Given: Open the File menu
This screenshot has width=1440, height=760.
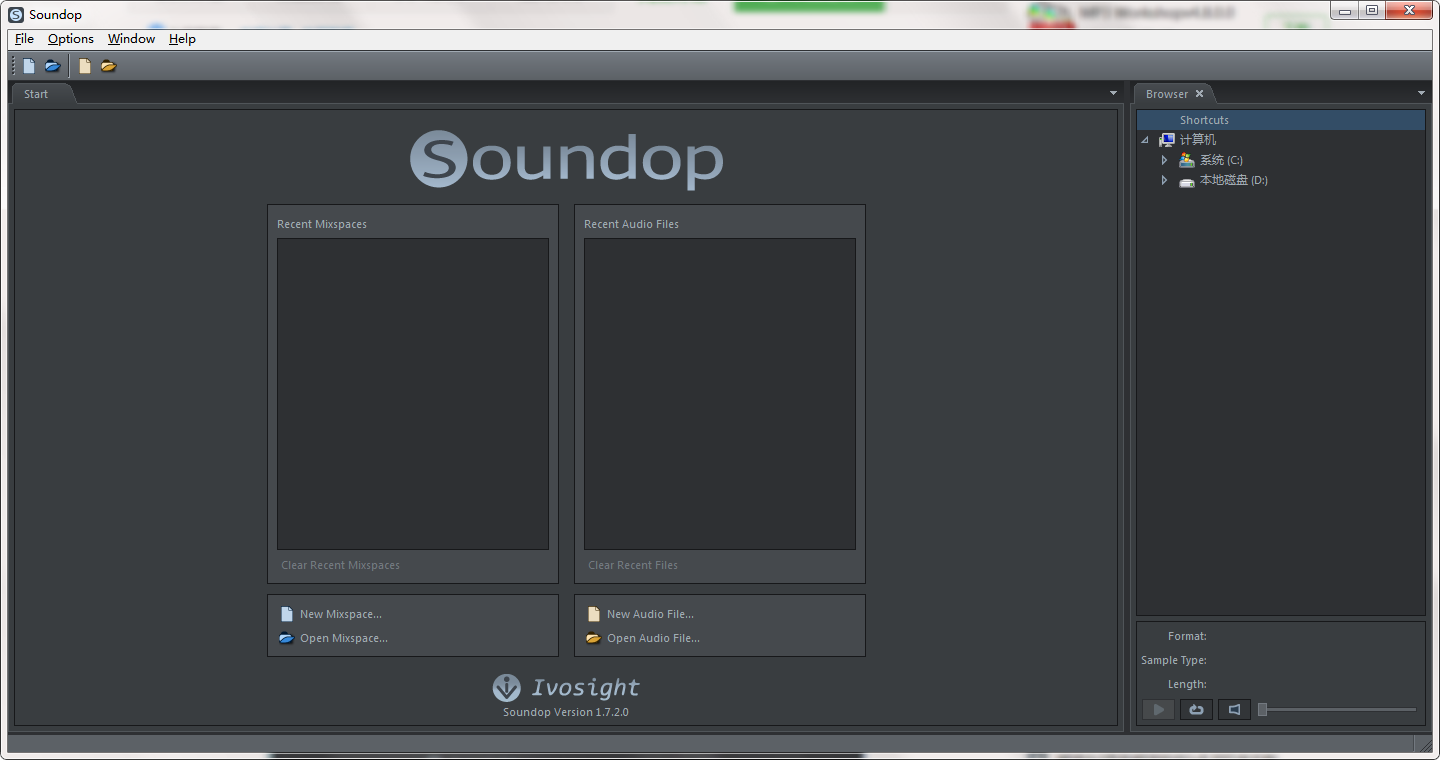Looking at the screenshot, I should click(24, 39).
